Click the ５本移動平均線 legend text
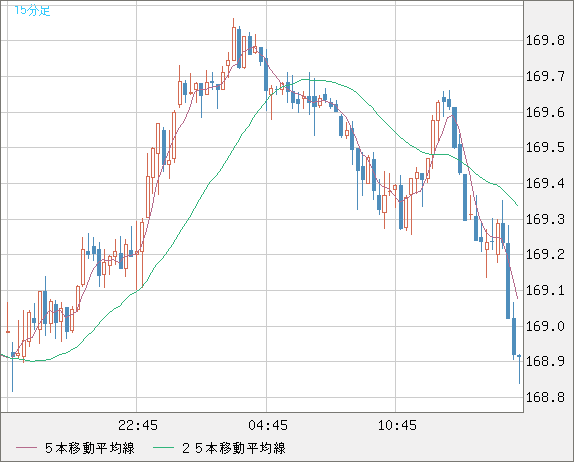 coord(90,448)
